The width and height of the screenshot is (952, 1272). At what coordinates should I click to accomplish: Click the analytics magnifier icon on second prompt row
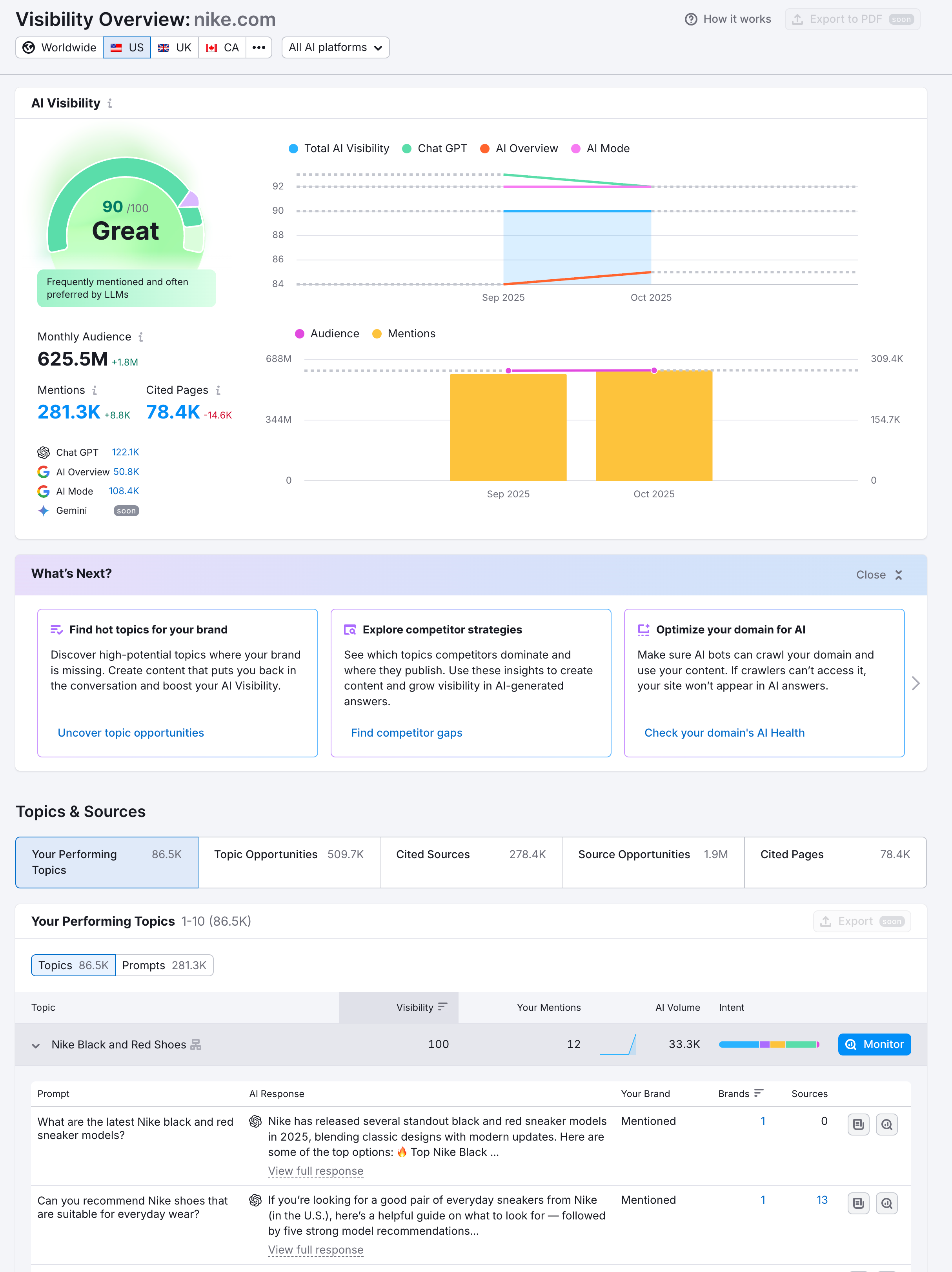(886, 1204)
